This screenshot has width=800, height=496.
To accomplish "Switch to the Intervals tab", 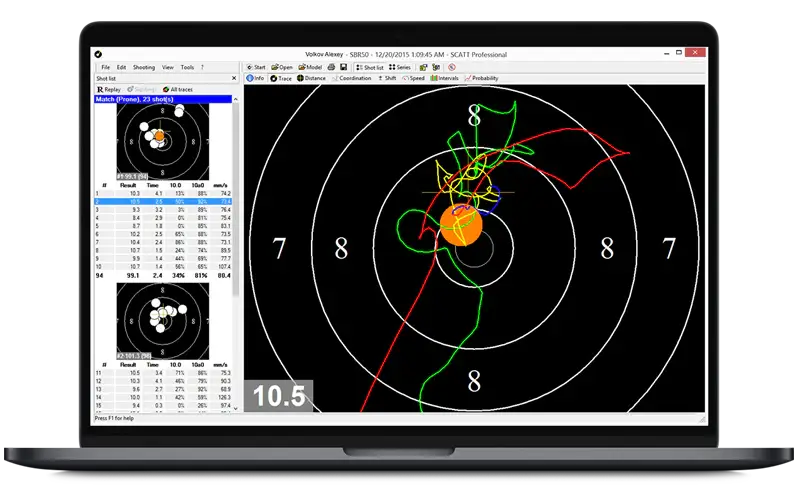I will tap(444, 79).
